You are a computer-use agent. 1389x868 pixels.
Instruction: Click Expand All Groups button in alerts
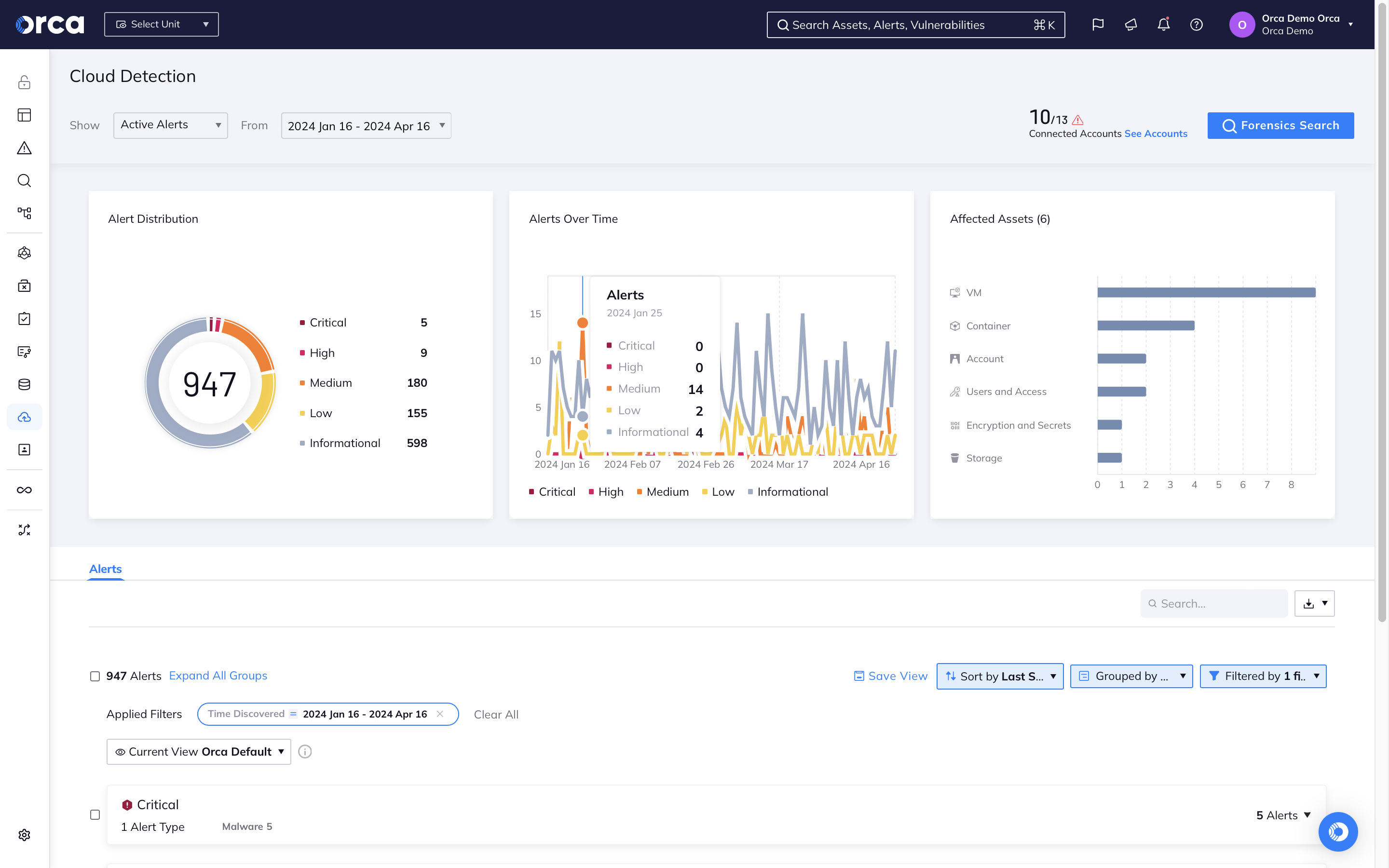point(218,675)
